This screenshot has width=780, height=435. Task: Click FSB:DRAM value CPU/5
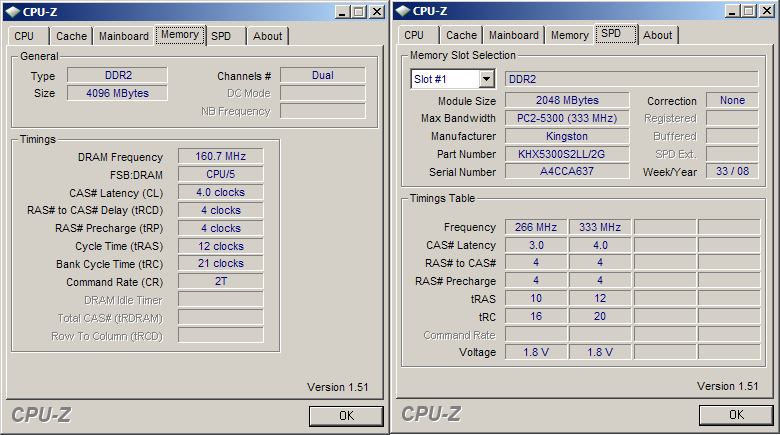[x=220, y=174]
